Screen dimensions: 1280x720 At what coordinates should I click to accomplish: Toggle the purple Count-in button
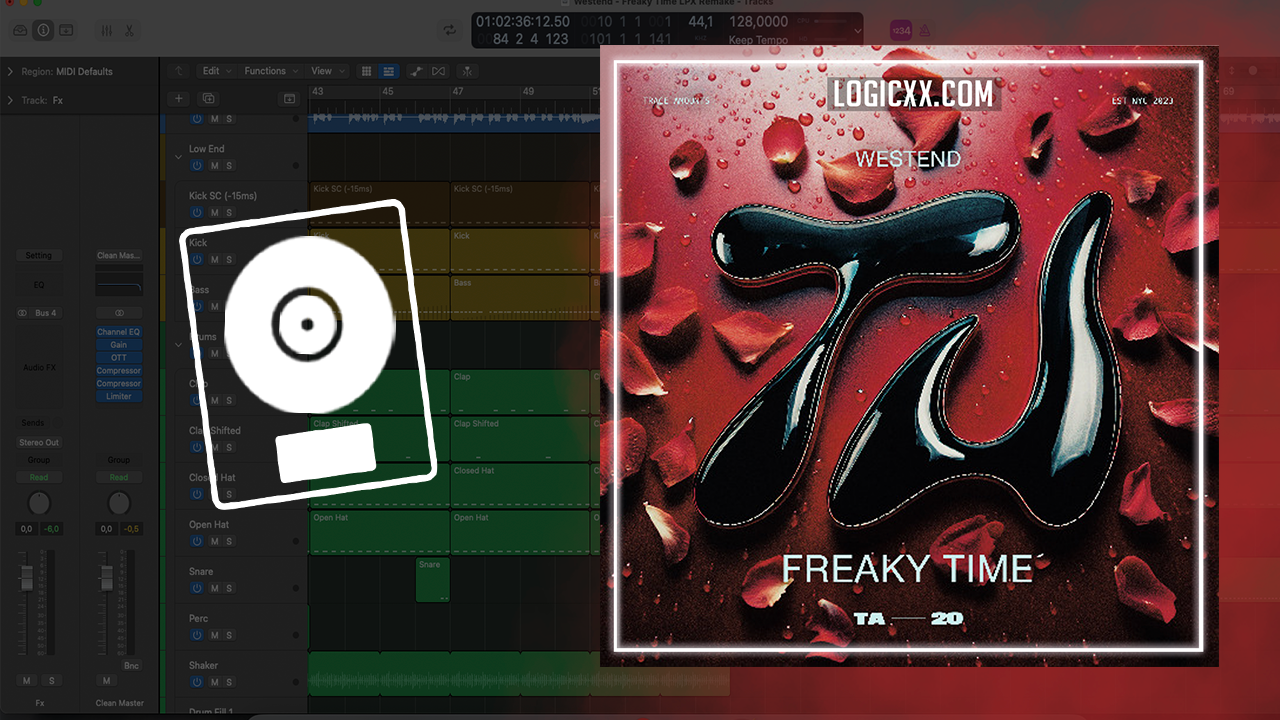(x=900, y=30)
